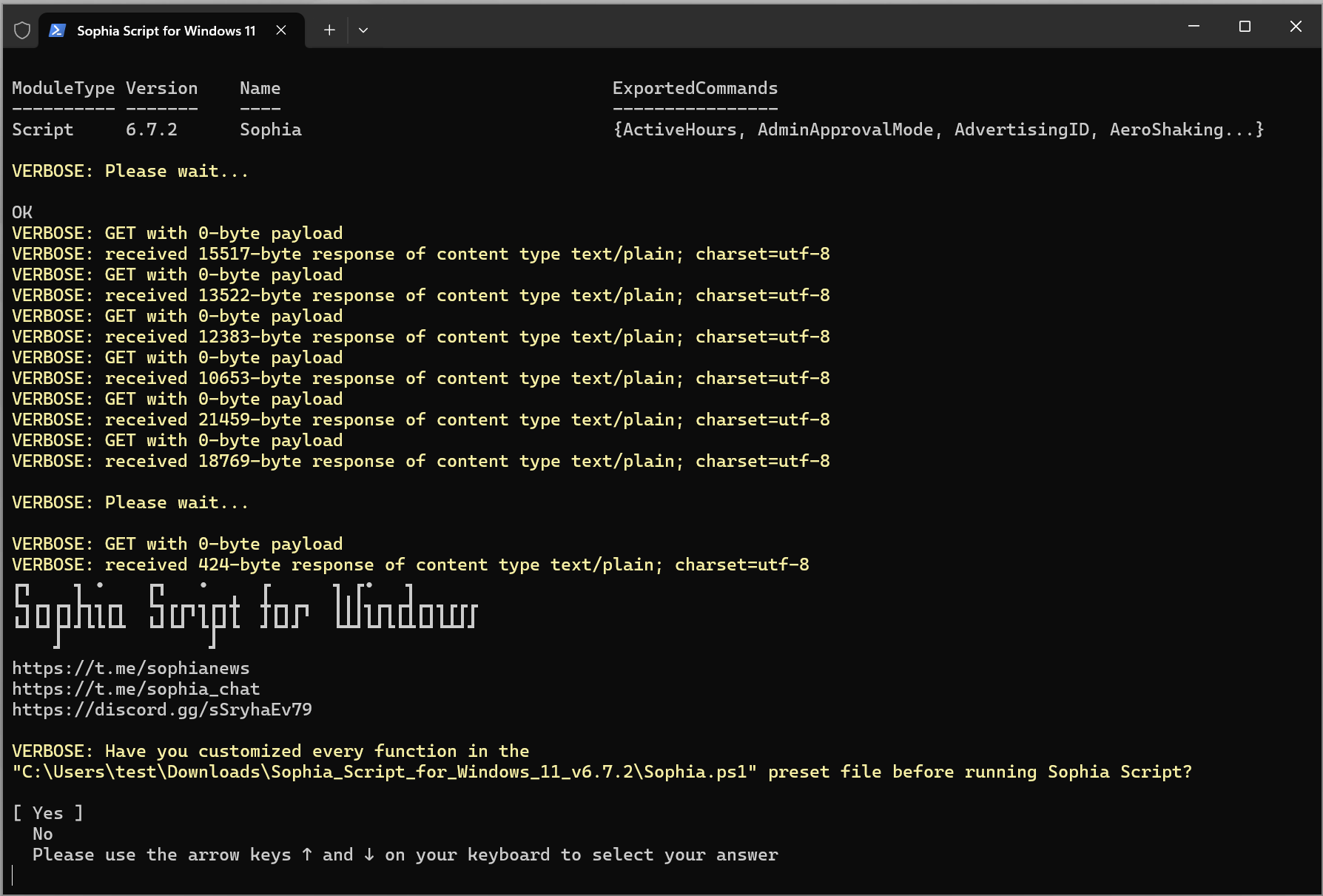Open the new tab profile dropdown chevron
Viewport: 1323px width, 896px height.
[x=363, y=30]
